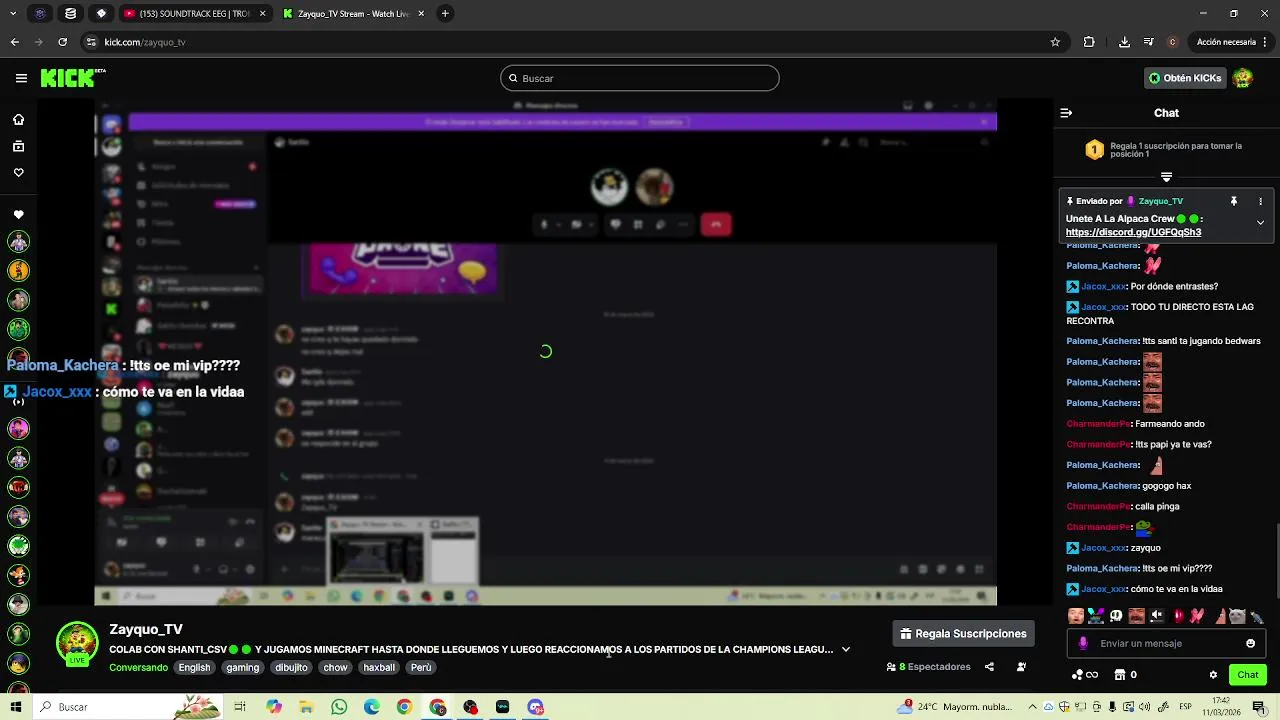
Task: Open the Home icon in left sidebar
Action: (x=18, y=120)
